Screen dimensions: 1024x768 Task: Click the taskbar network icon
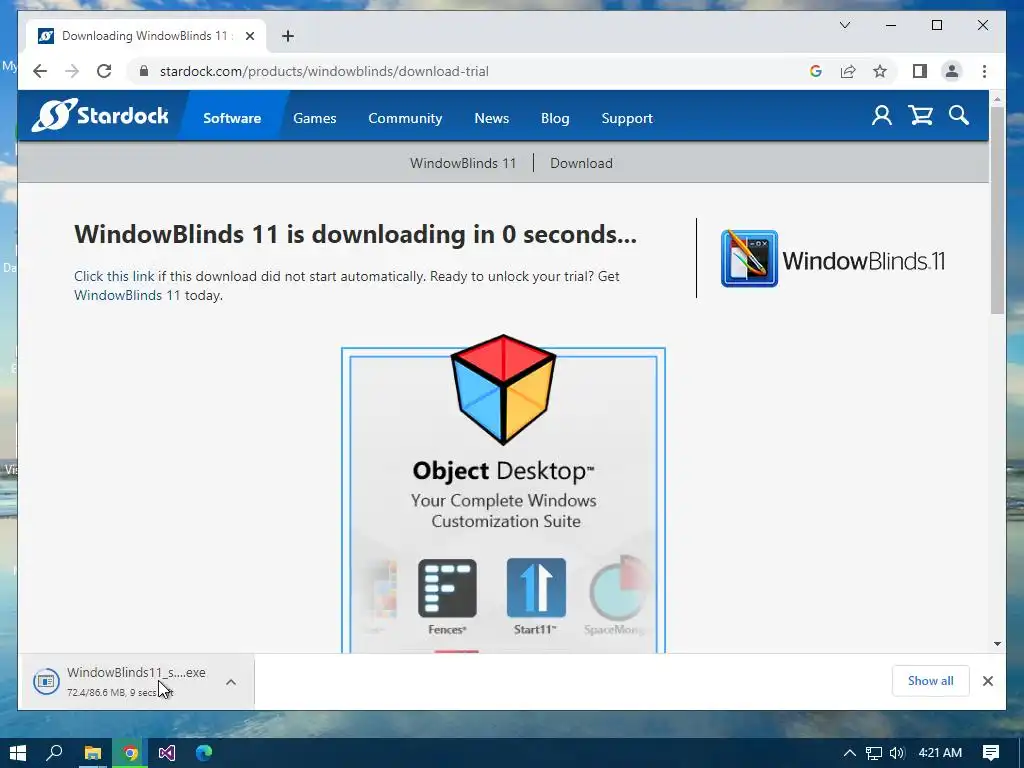[x=873, y=753]
